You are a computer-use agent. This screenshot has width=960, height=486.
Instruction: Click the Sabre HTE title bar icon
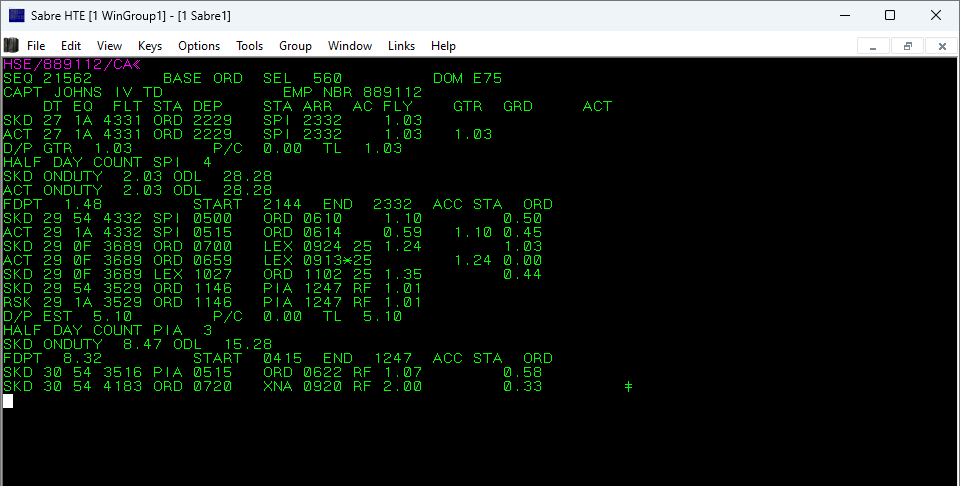click(x=17, y=15)
